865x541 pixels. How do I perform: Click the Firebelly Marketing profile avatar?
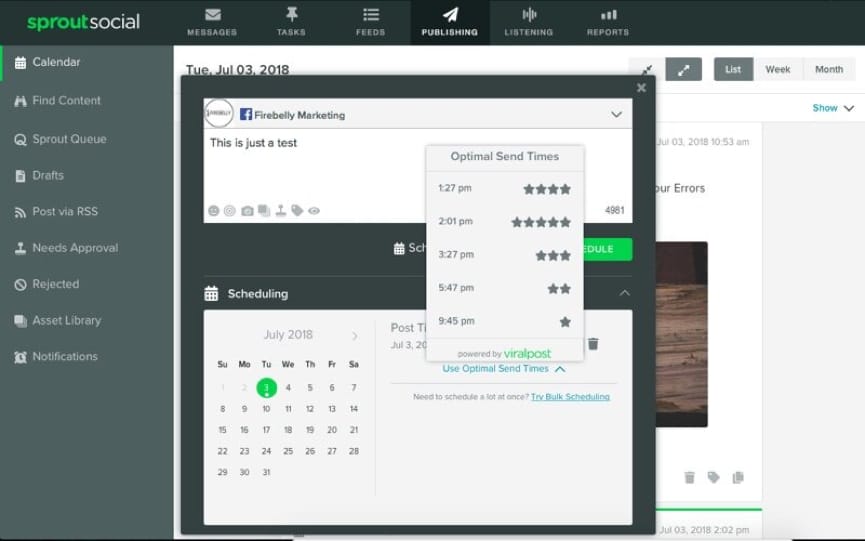tap(218, 113)
